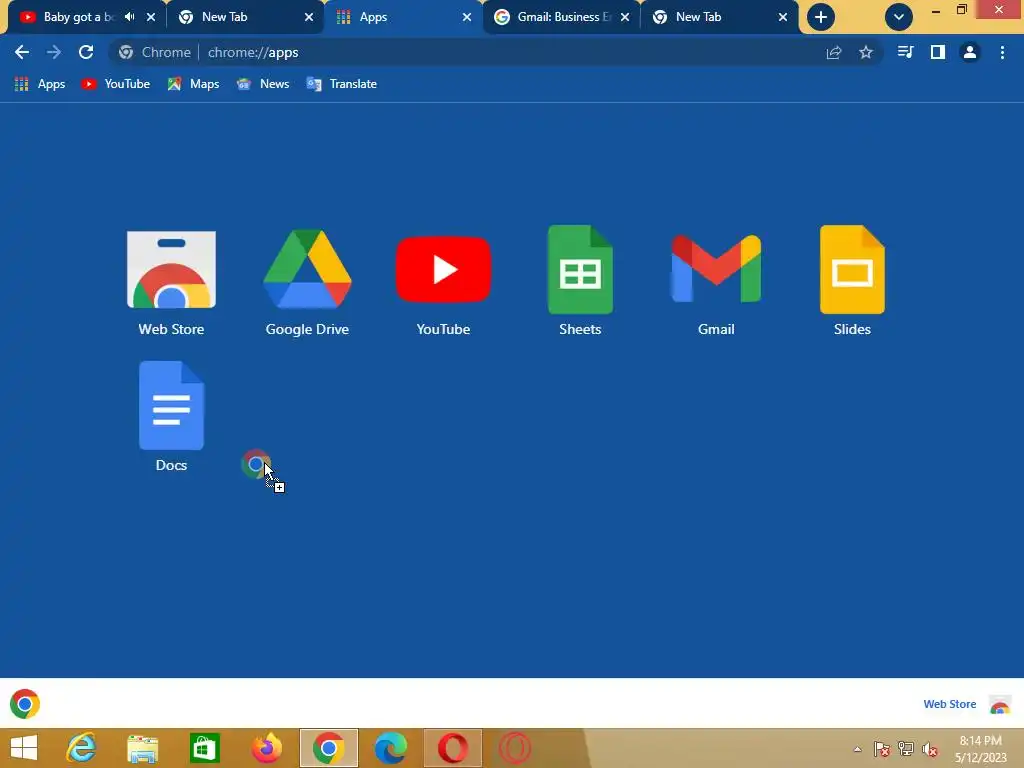Select the Apps tab
Viewport: 1024px width, 768px height.
coord(403,17)
